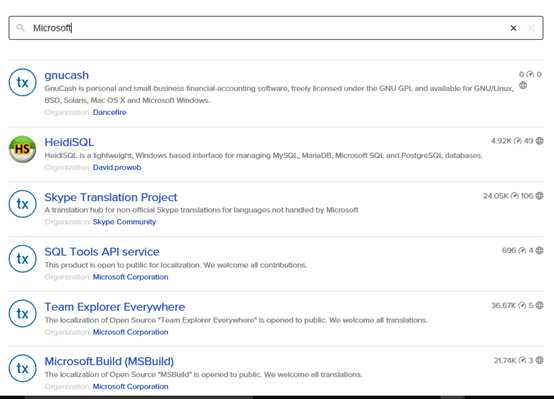554x399 pixels.
Task: Click the globe icon in SQL Tools row
Action: pyautogui.click(x=539, y=250)
